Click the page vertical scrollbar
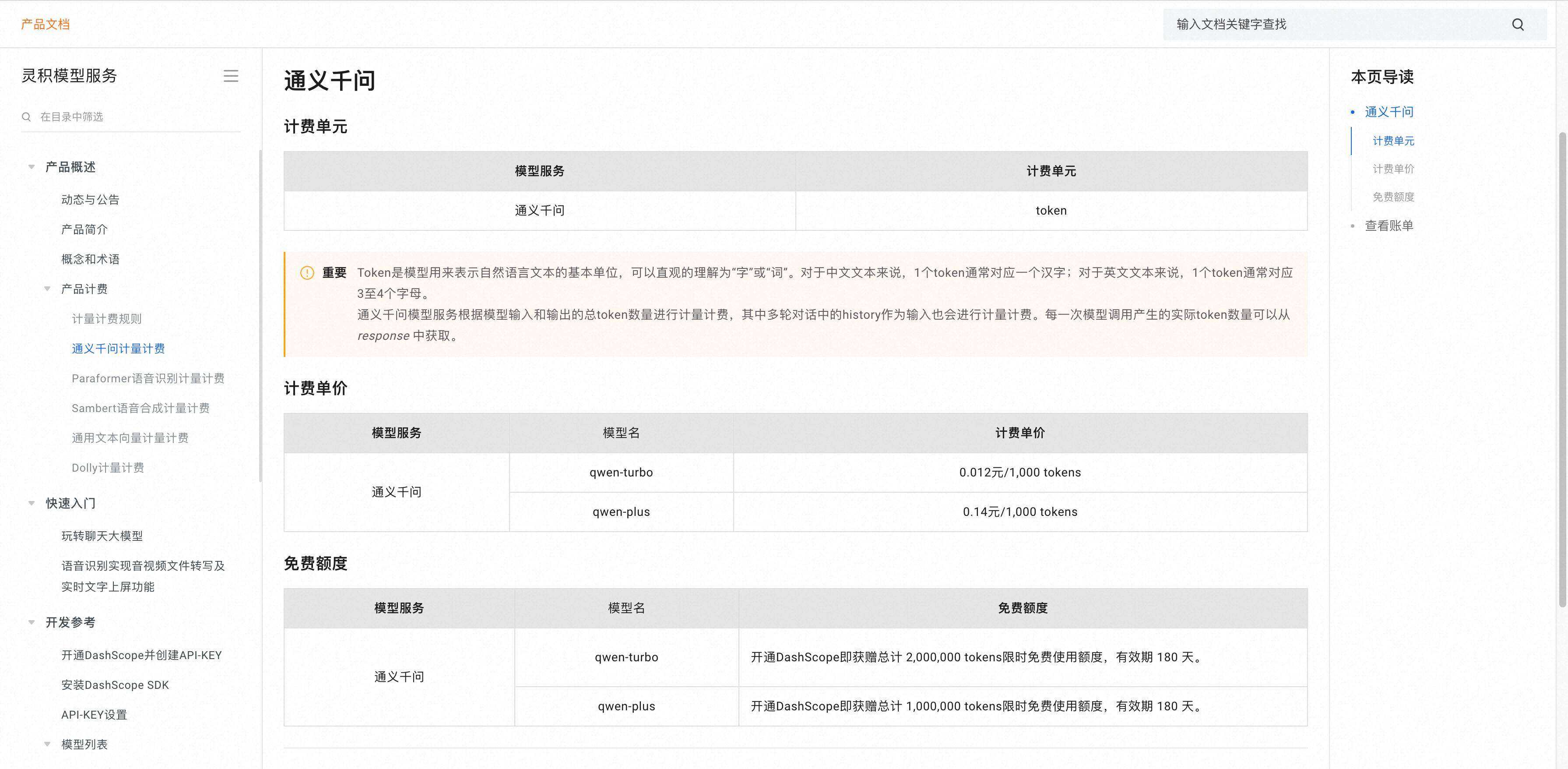 pyautogui.click(x=1561, y=365)
